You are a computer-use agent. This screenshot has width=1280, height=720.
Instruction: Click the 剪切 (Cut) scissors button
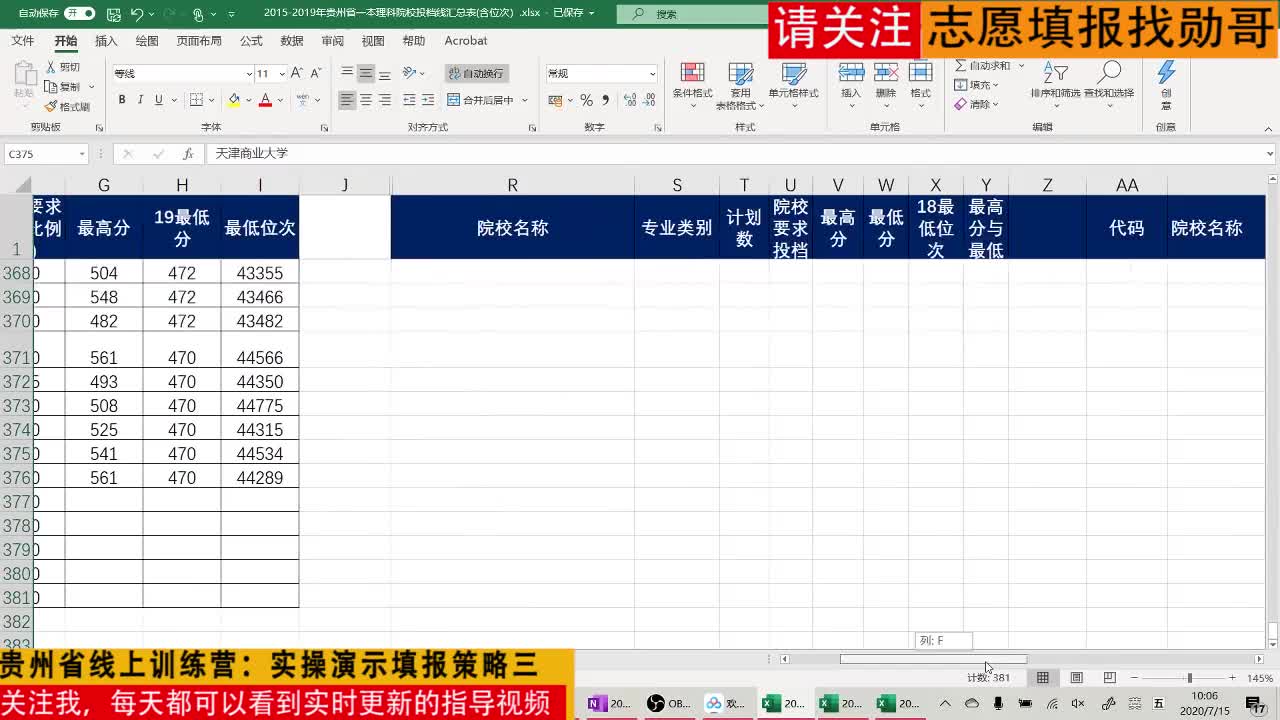pos(62,67)
